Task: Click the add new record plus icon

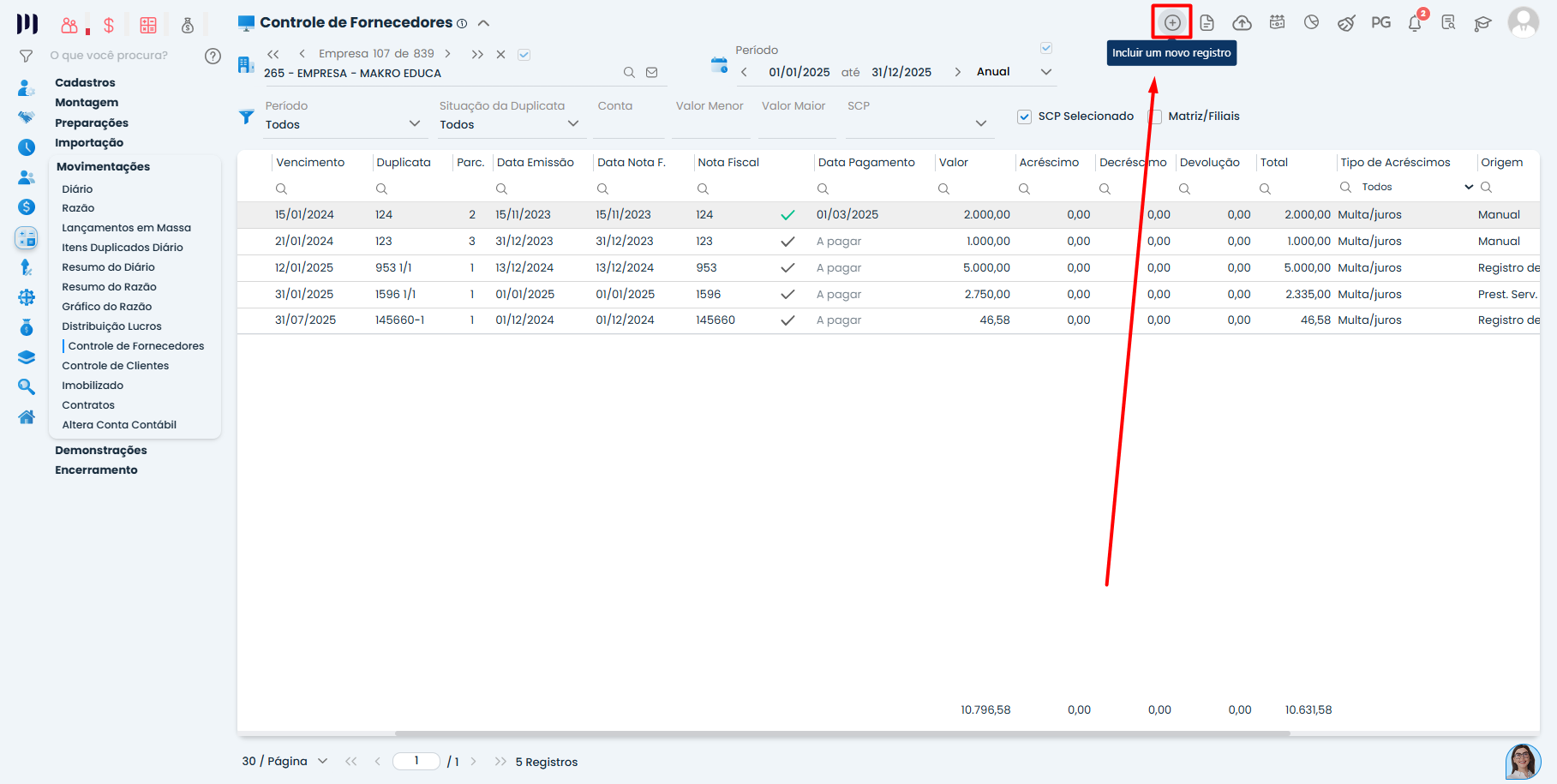Action: click(1171, 23)
